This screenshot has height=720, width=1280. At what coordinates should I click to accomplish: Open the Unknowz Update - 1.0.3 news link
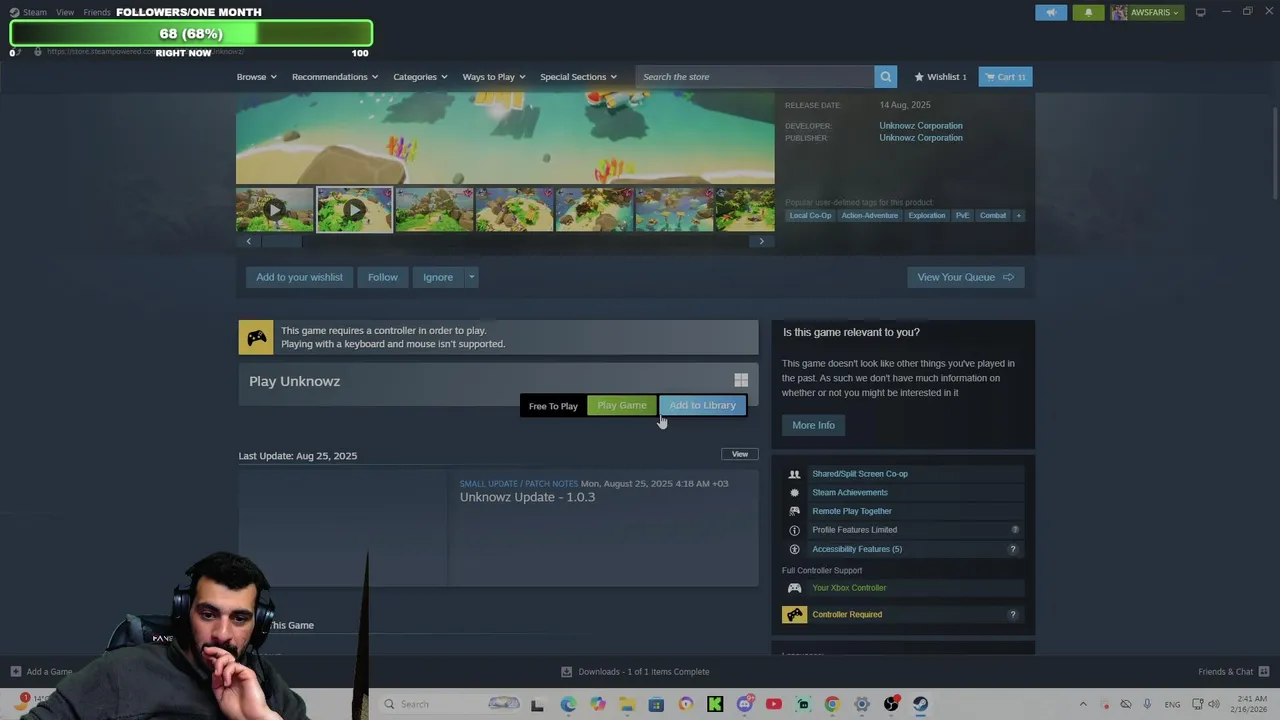(x=527, y=497)
